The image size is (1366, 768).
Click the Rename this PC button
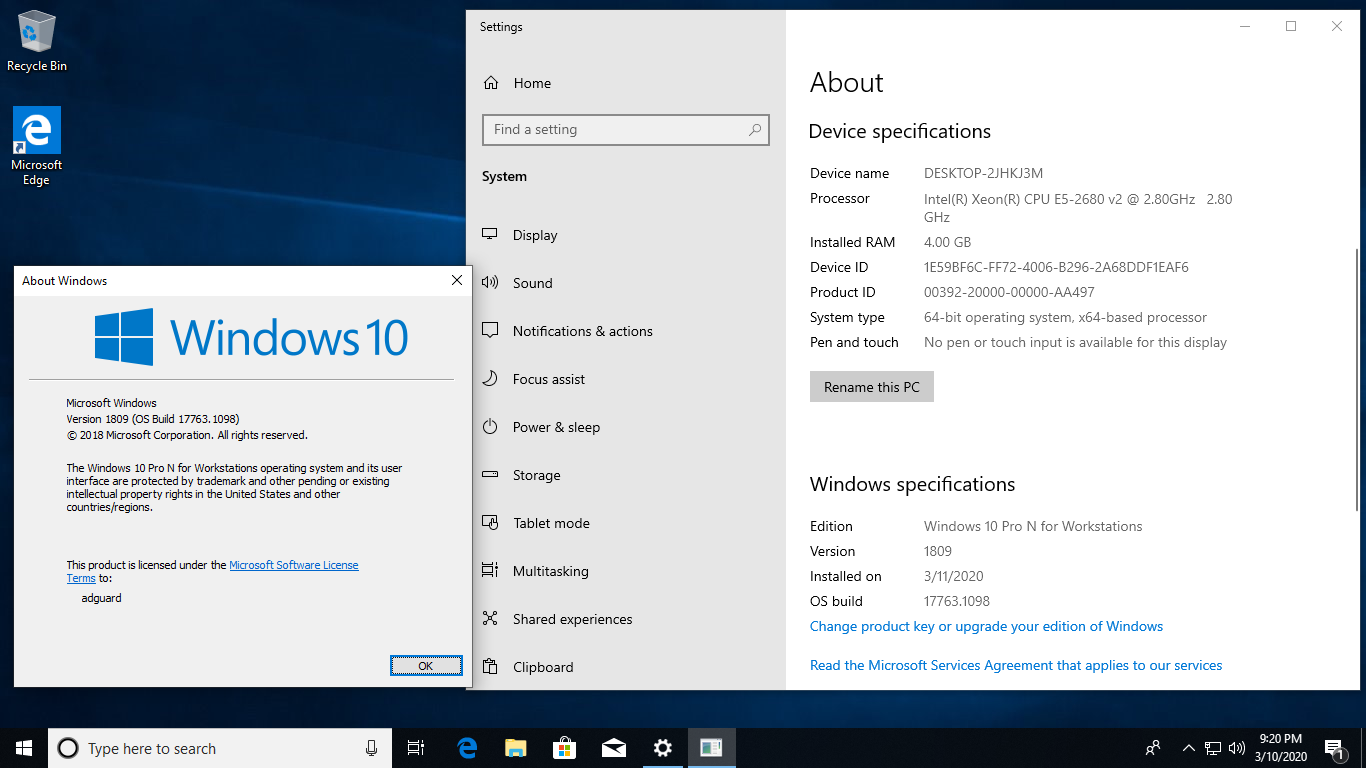tap(872, 387)
